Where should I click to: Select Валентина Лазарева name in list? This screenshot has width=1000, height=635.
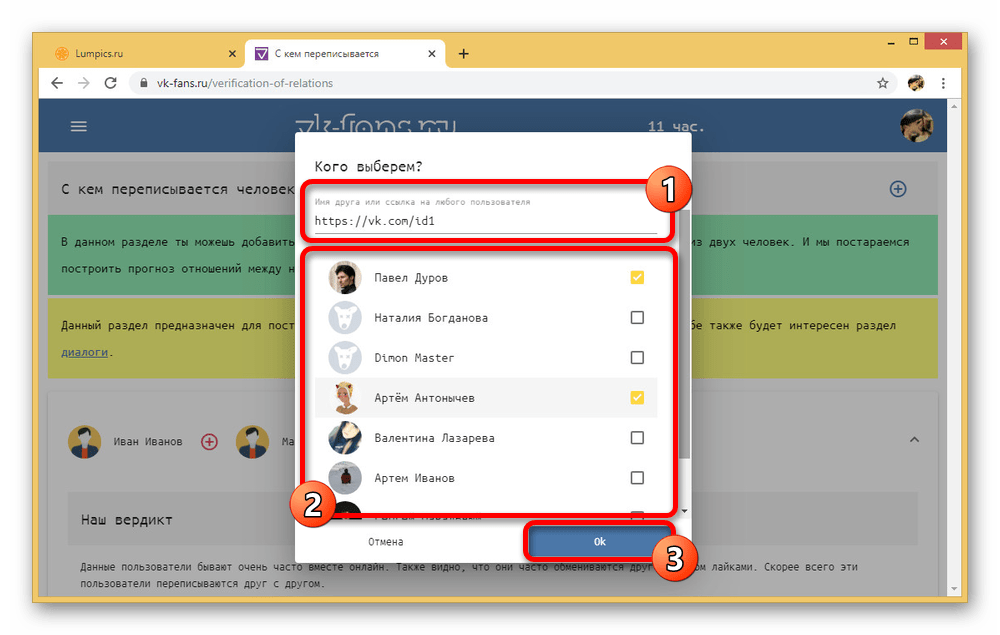[434, 438]
